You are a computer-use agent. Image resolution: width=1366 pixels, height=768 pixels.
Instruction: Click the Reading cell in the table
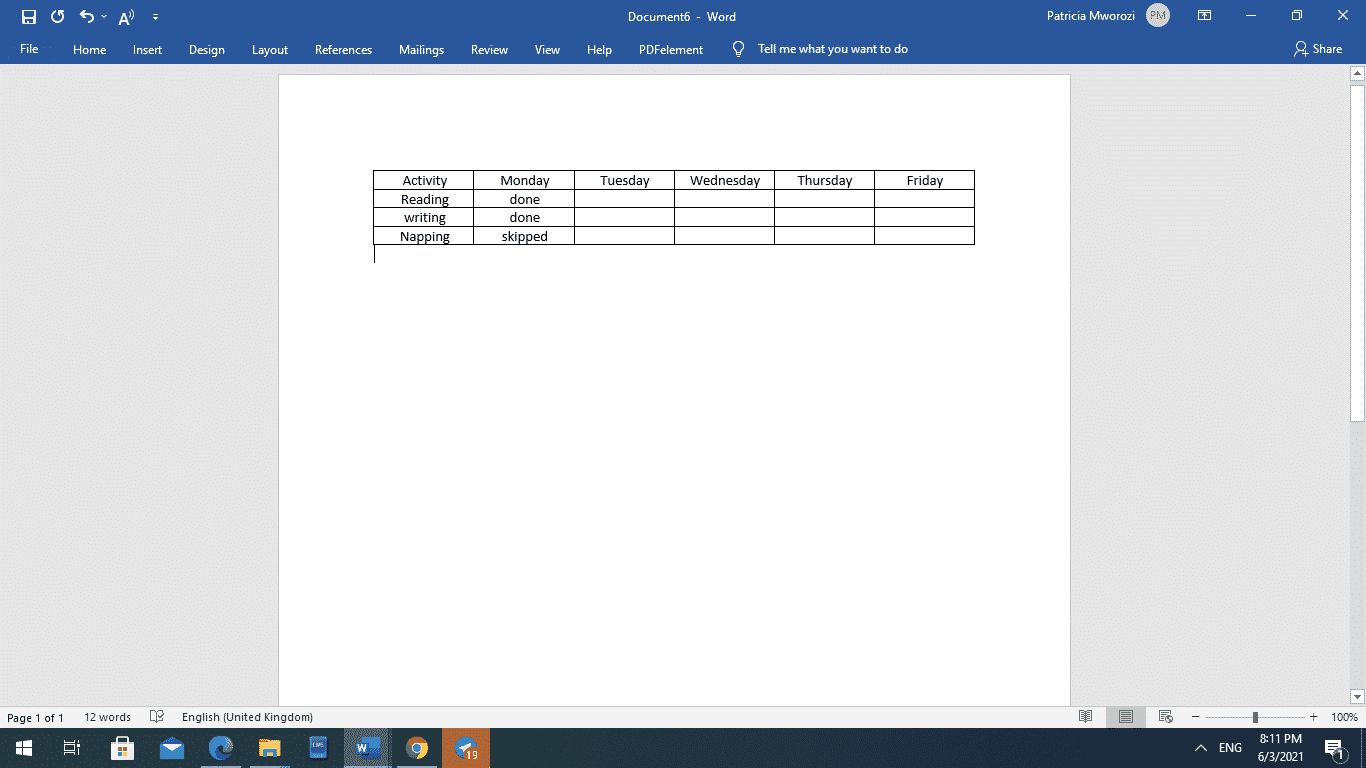[x=424, y=199]
